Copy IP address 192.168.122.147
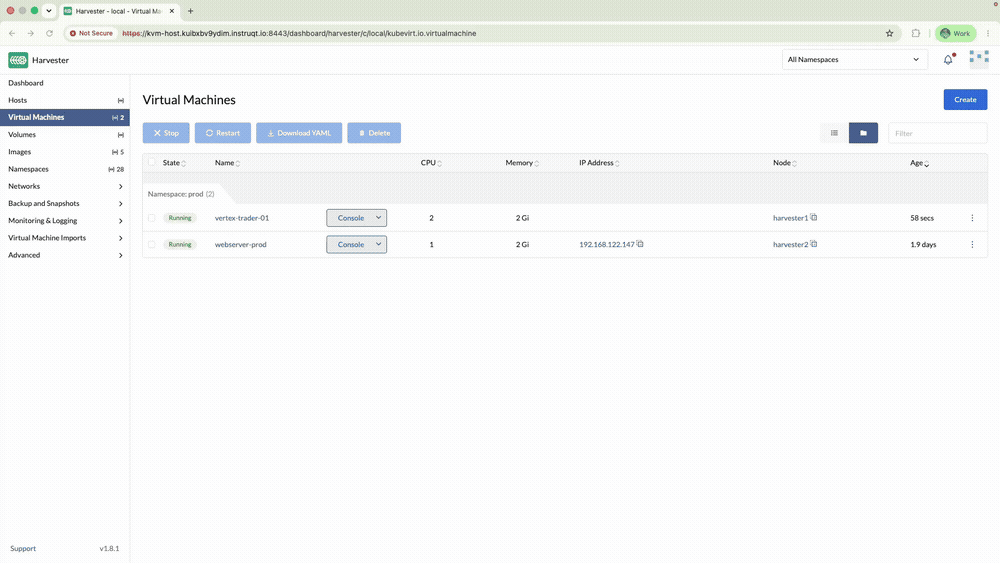The width and height of the screenshot is (1000, 563). pyautogui.click(x=640, y=244)
